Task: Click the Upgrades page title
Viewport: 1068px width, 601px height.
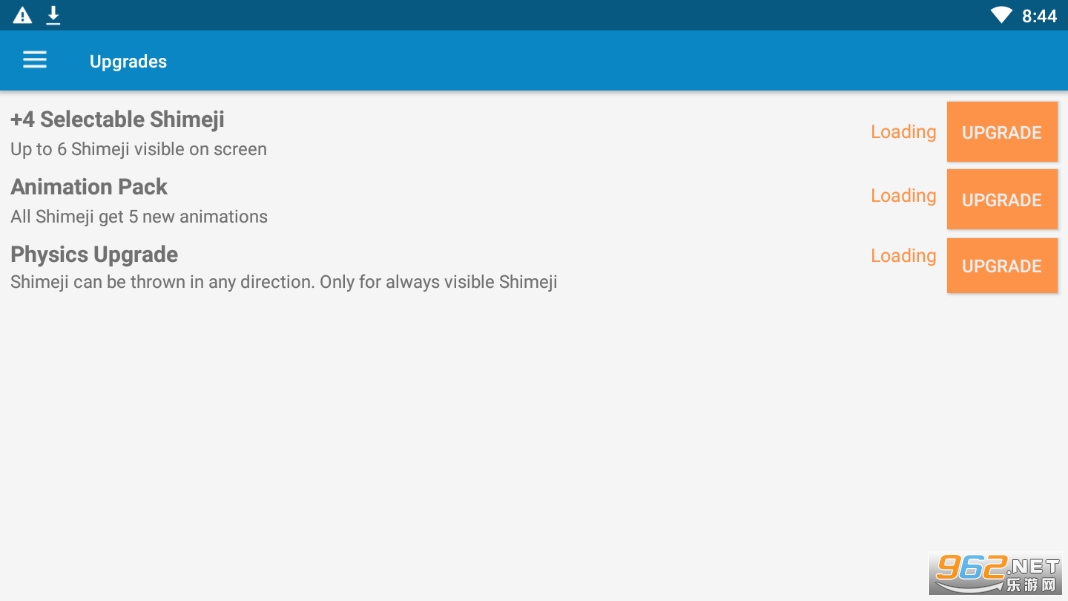Action: (128, 62)
